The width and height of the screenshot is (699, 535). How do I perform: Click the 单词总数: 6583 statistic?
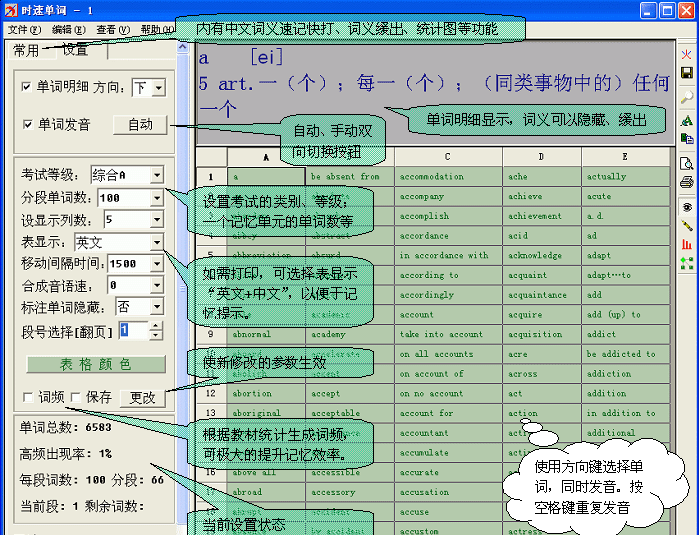pyautogui.click(x=66, y=428)
